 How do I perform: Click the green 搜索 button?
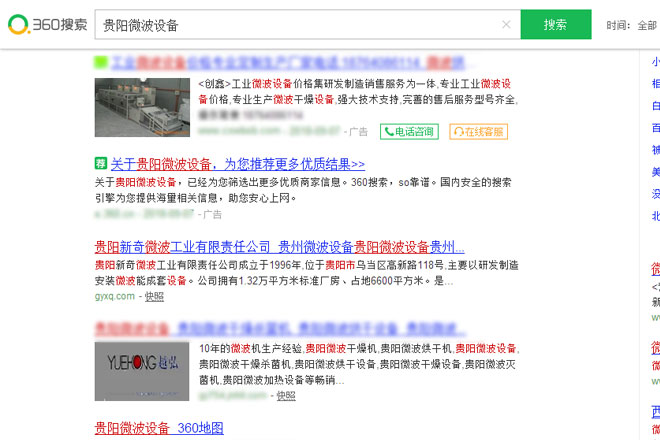click(556, 24)
